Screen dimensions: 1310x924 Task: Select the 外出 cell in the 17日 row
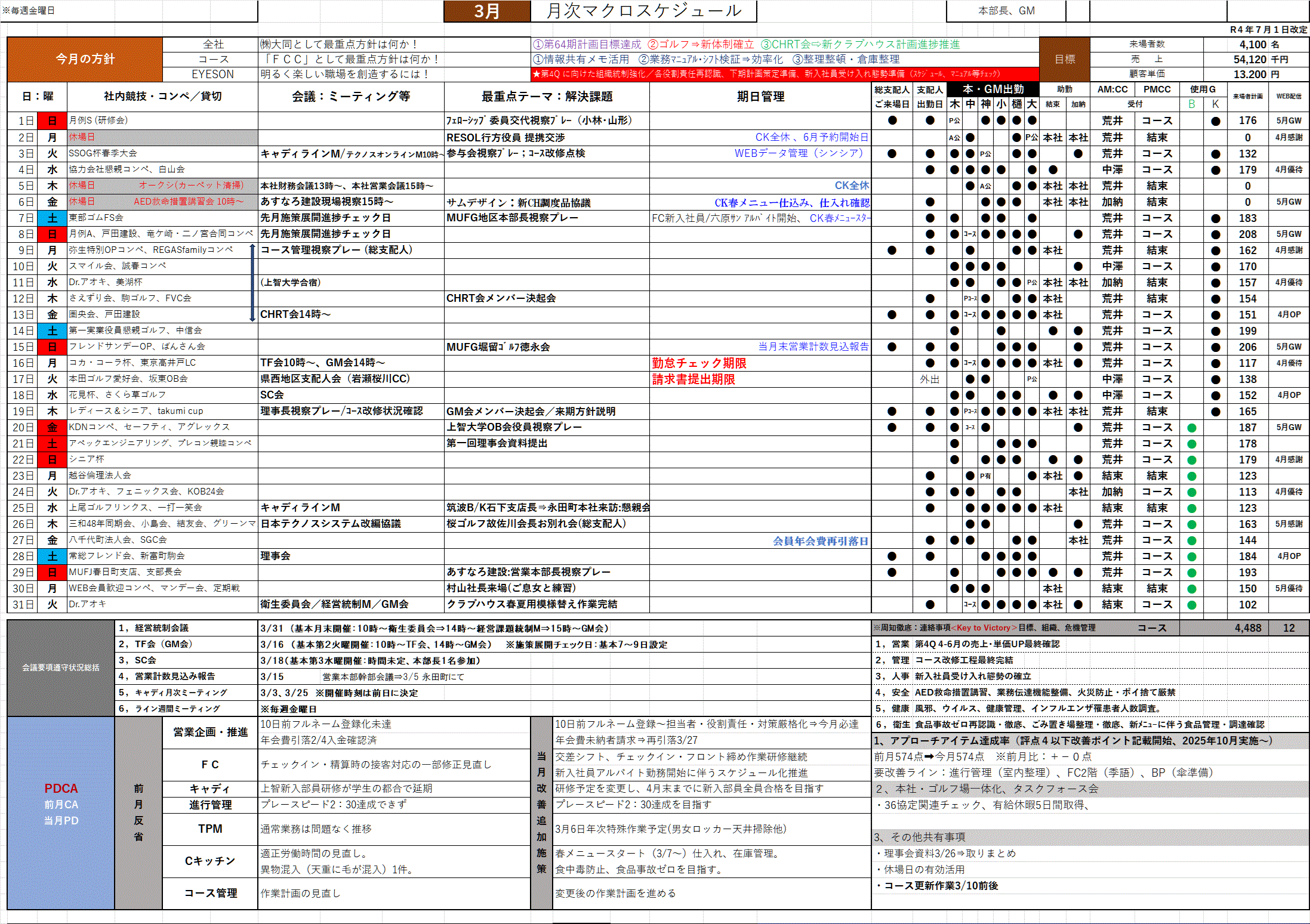click(929, 379)
